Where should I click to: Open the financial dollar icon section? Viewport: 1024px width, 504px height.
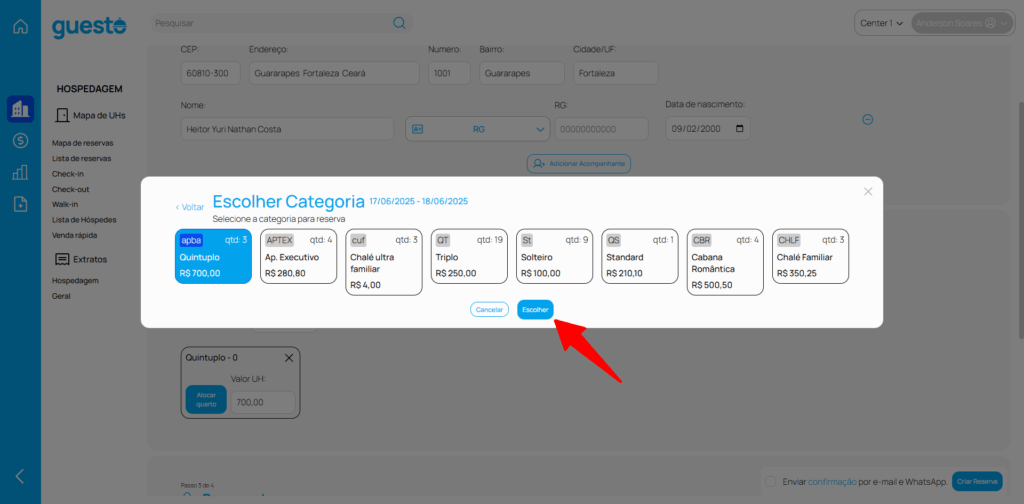20,140
